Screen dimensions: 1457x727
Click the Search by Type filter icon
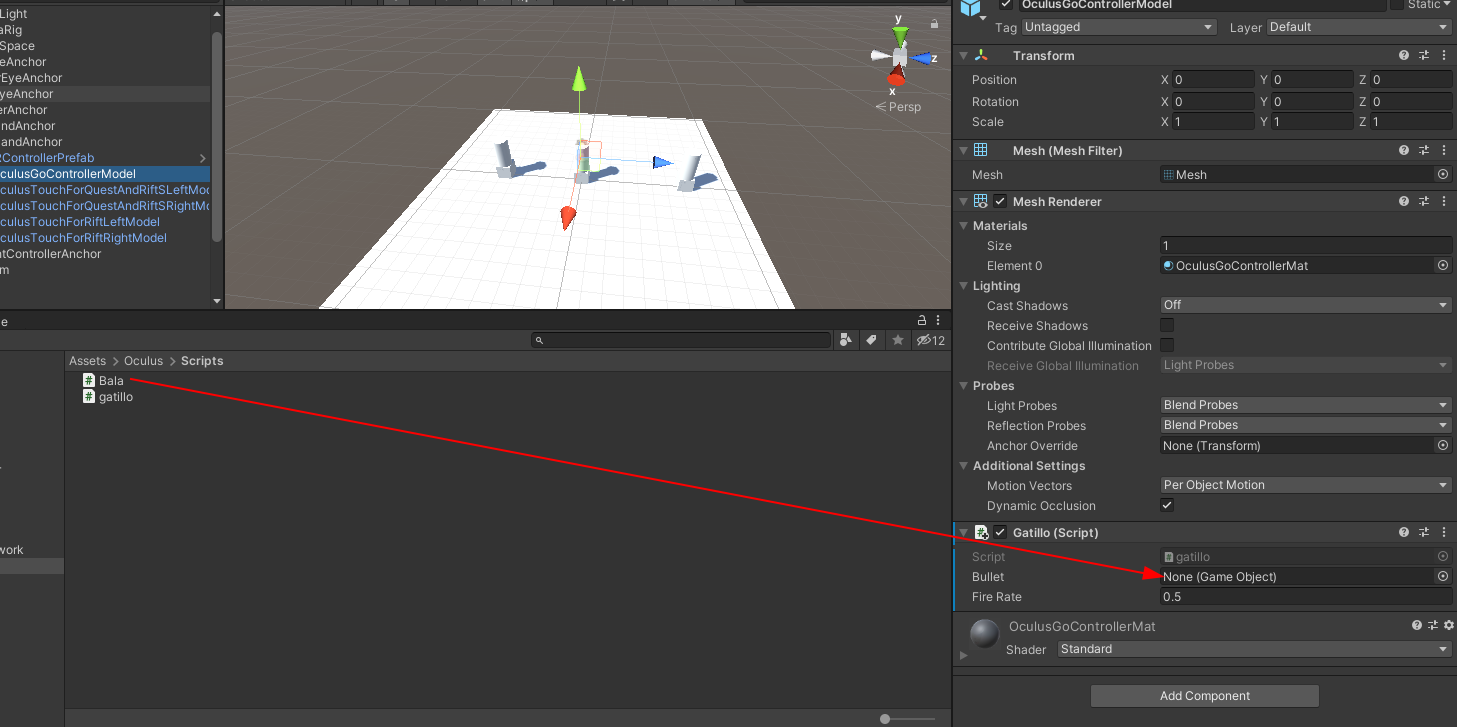tap(846, 340)
